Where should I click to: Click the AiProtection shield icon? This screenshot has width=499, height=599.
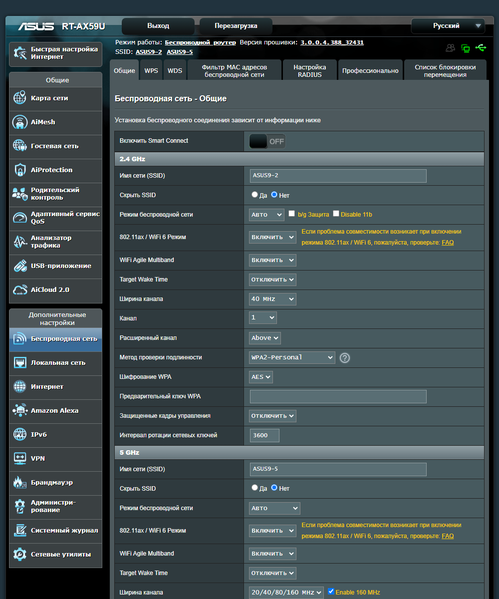[20, 170]
